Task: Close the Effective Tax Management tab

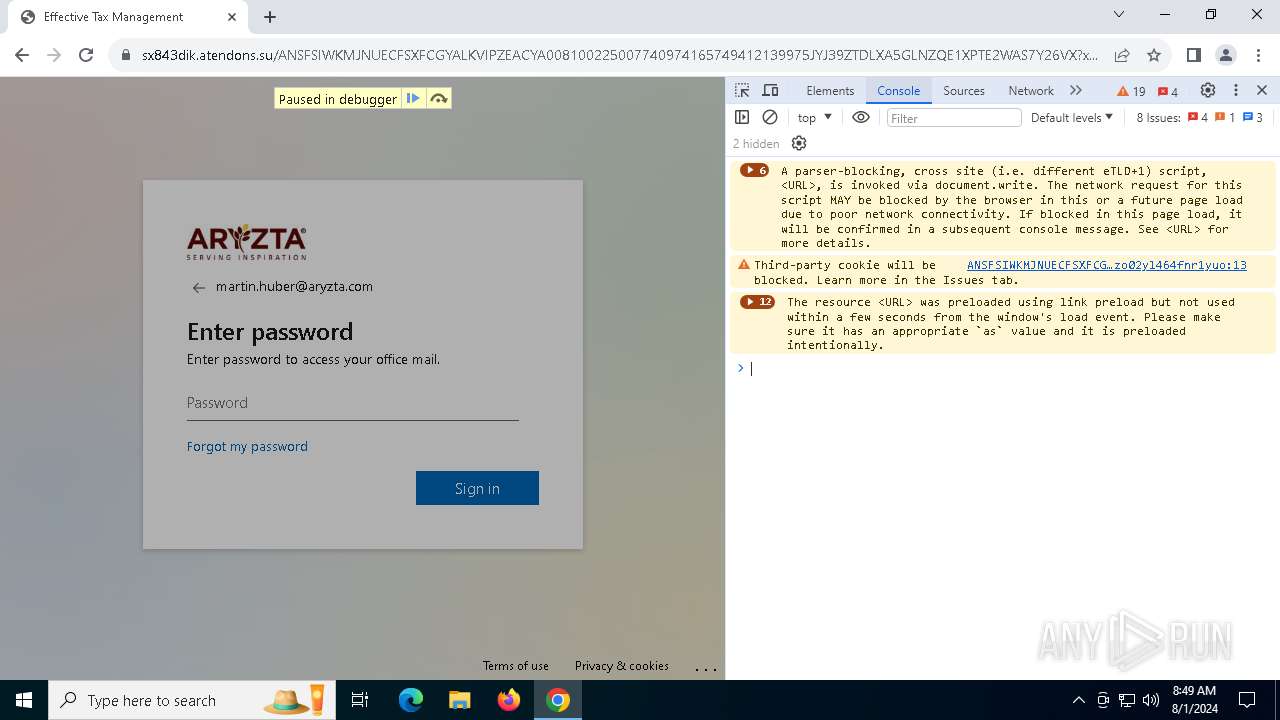Action: click(232, 16)
